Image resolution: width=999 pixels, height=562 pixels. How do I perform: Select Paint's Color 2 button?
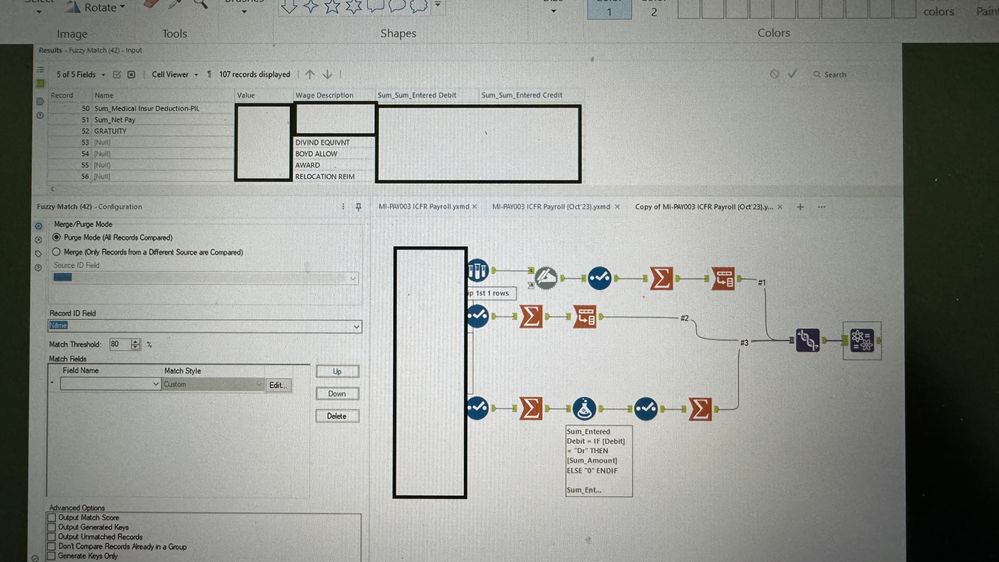[x=654, y=9]
